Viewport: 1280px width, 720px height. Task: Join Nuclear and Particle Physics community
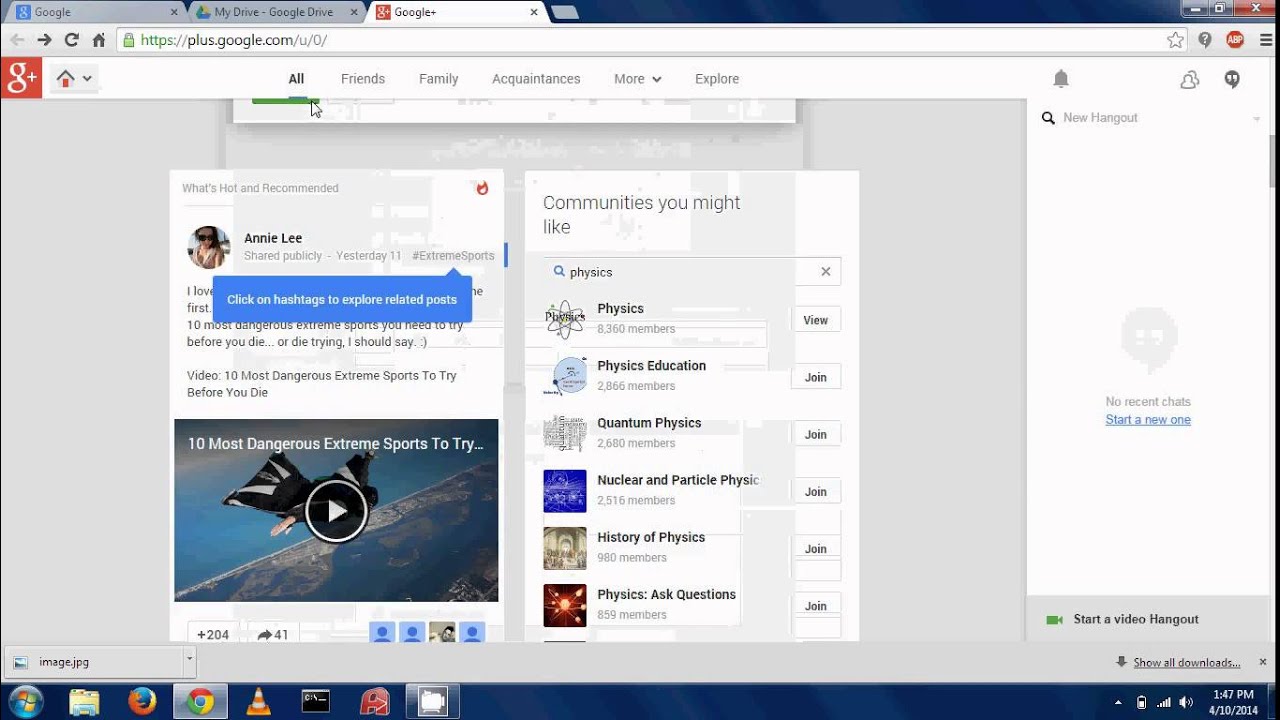point(816,491)
